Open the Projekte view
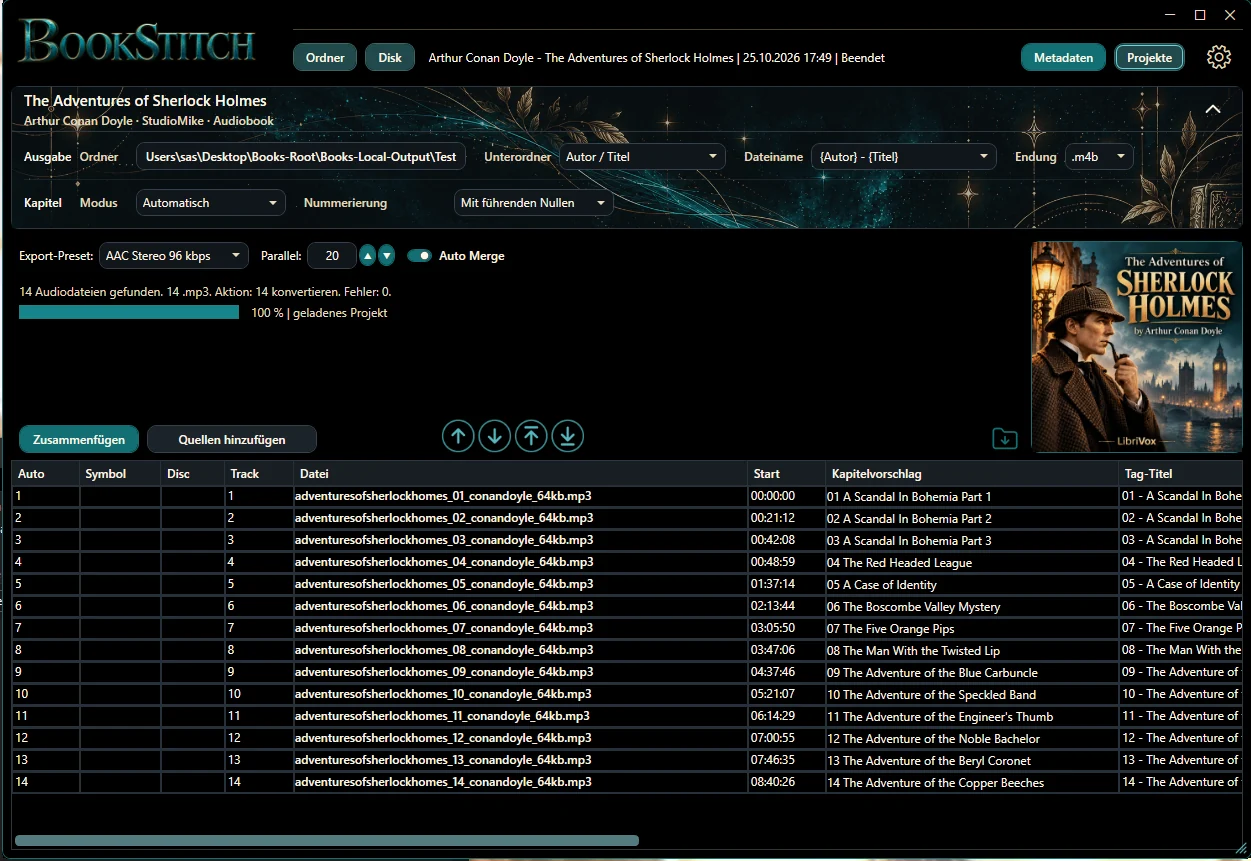The image size is (1251, 861). point(1149,57)
